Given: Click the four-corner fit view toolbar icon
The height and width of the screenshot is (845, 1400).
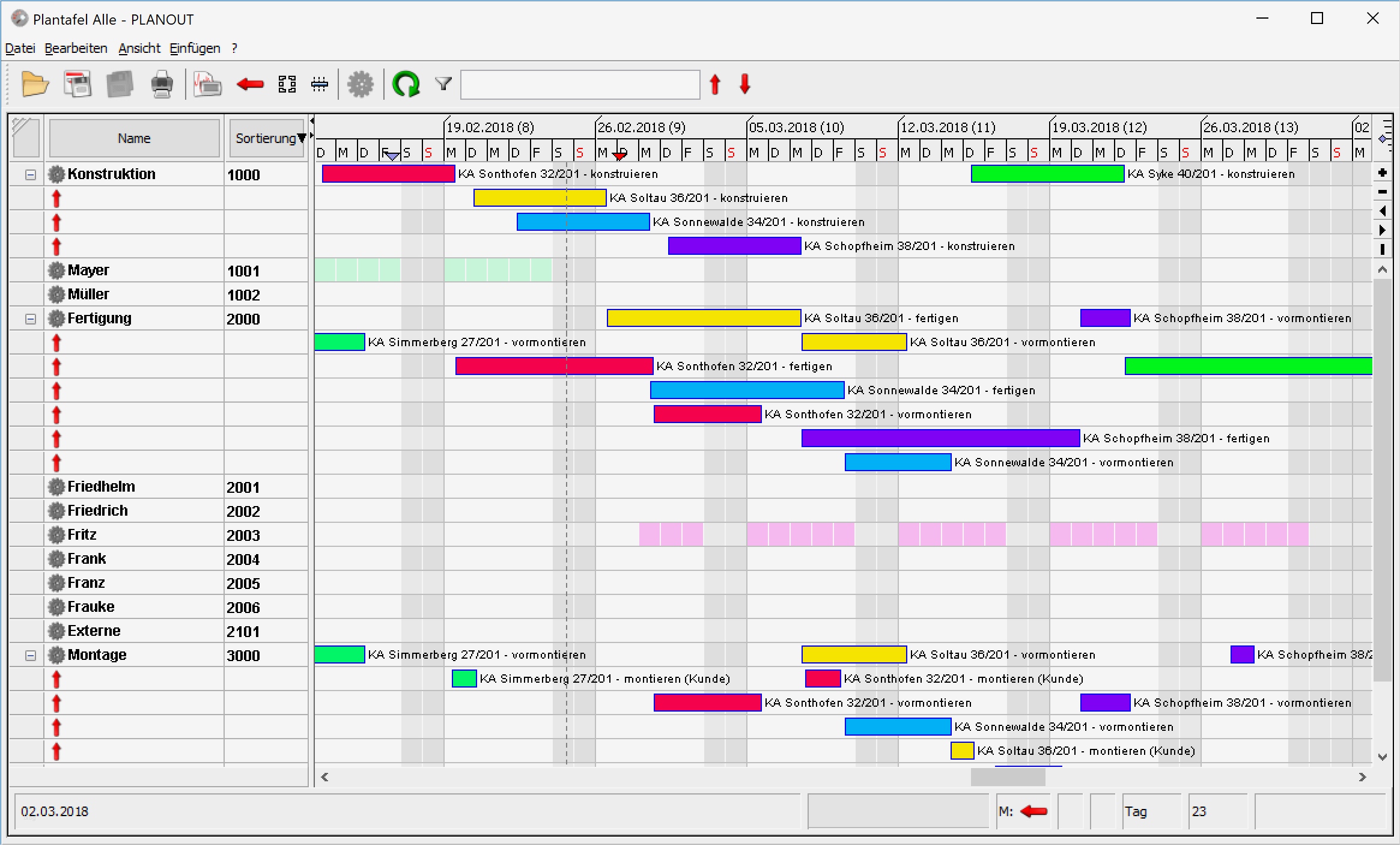Looking at the screenshot, I should pyautogui.click(x=287, y=84).
